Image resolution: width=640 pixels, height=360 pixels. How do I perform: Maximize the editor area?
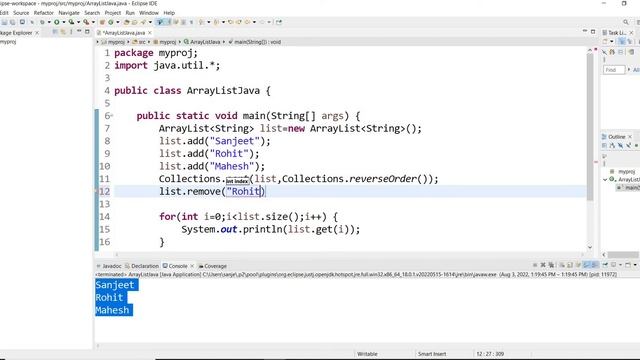pos(593,32)
